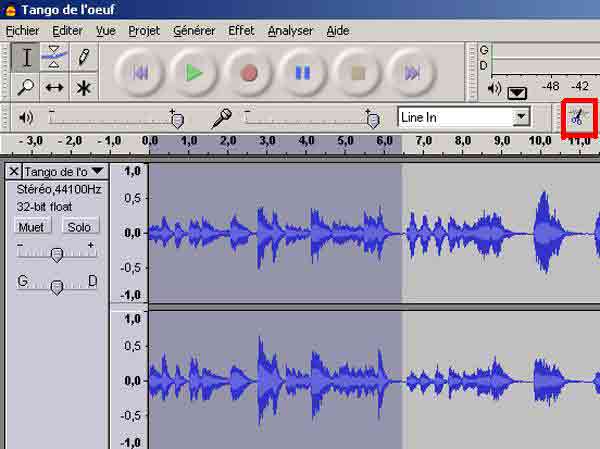Screen dimensions: 600x449
Task: Click the upper channel vertical scale ruler
Action: 129,233
